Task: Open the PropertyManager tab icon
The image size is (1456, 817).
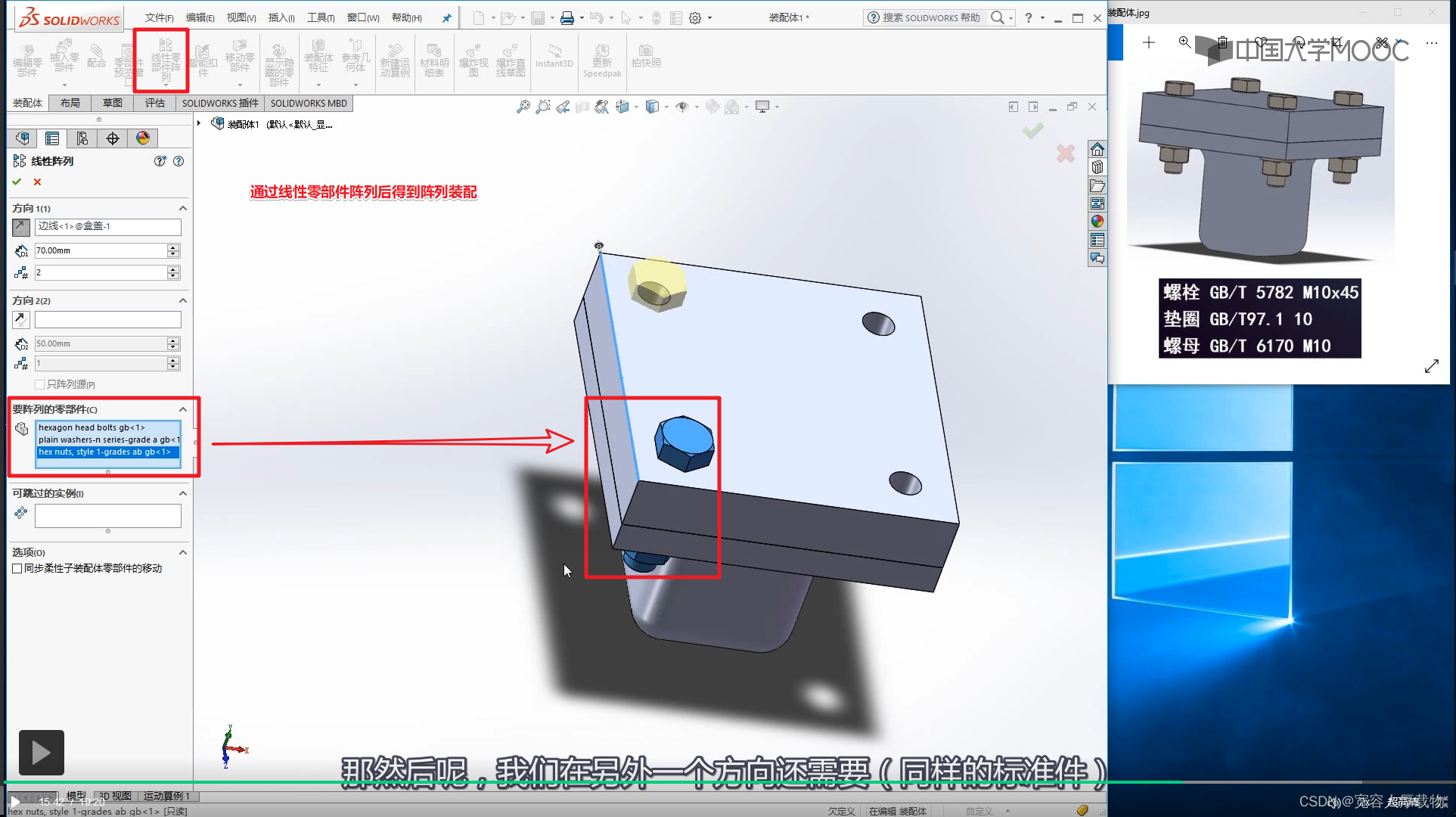Action: [x=52, y=138]
